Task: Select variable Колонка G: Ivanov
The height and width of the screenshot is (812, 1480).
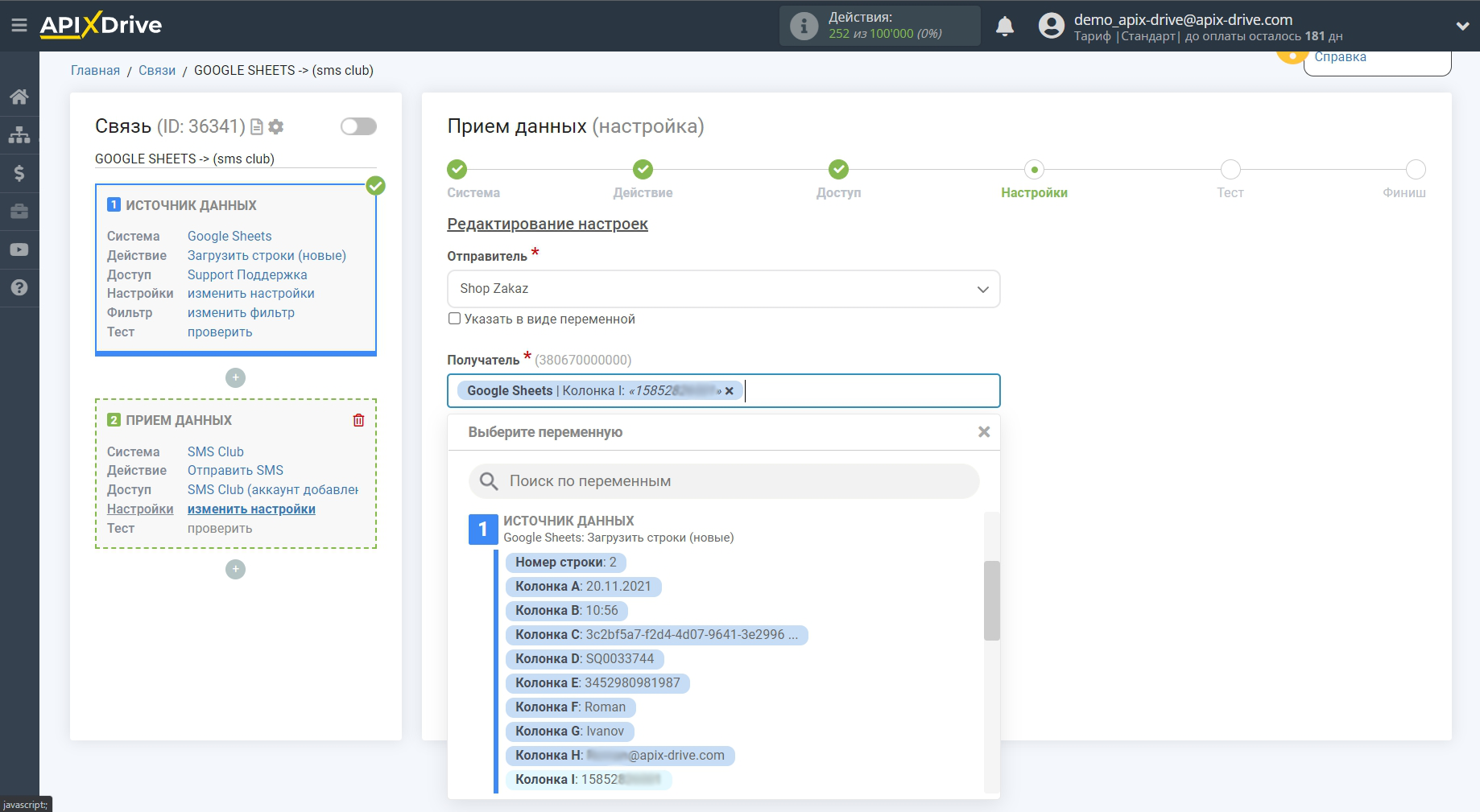Action: (570, 732)
